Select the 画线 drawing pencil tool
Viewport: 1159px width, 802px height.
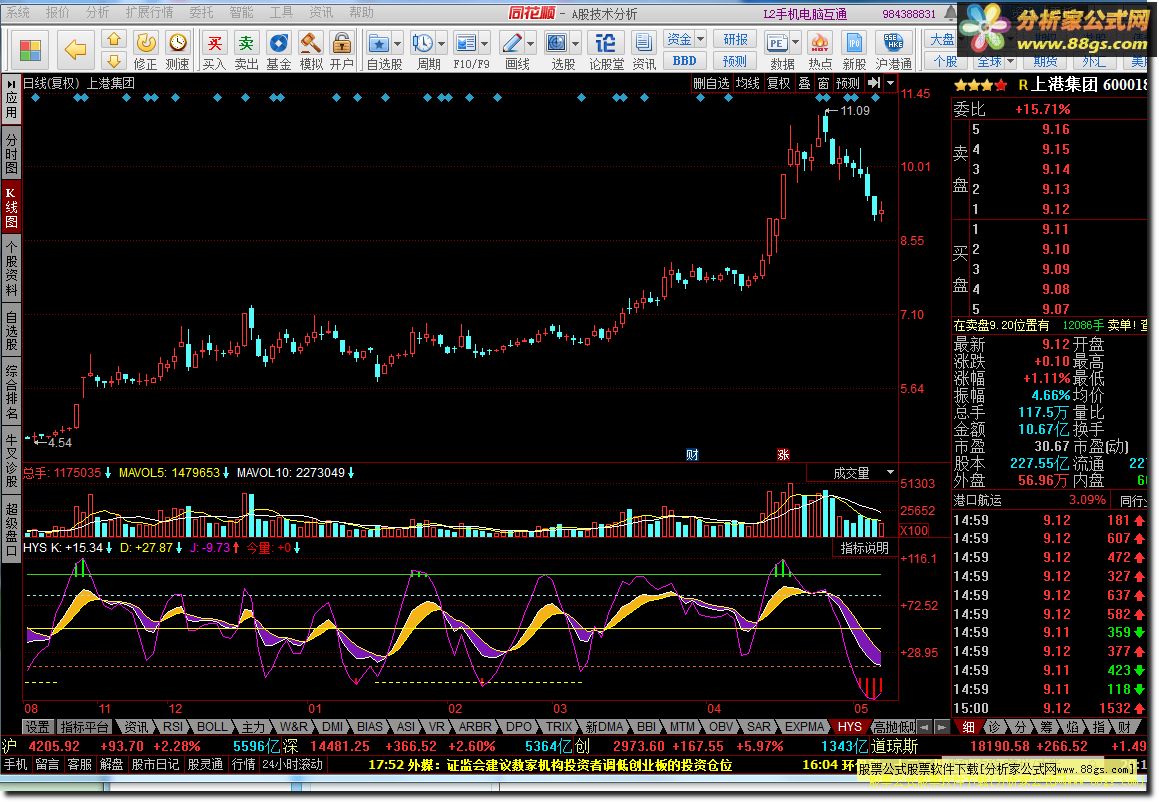click(511, 43)
